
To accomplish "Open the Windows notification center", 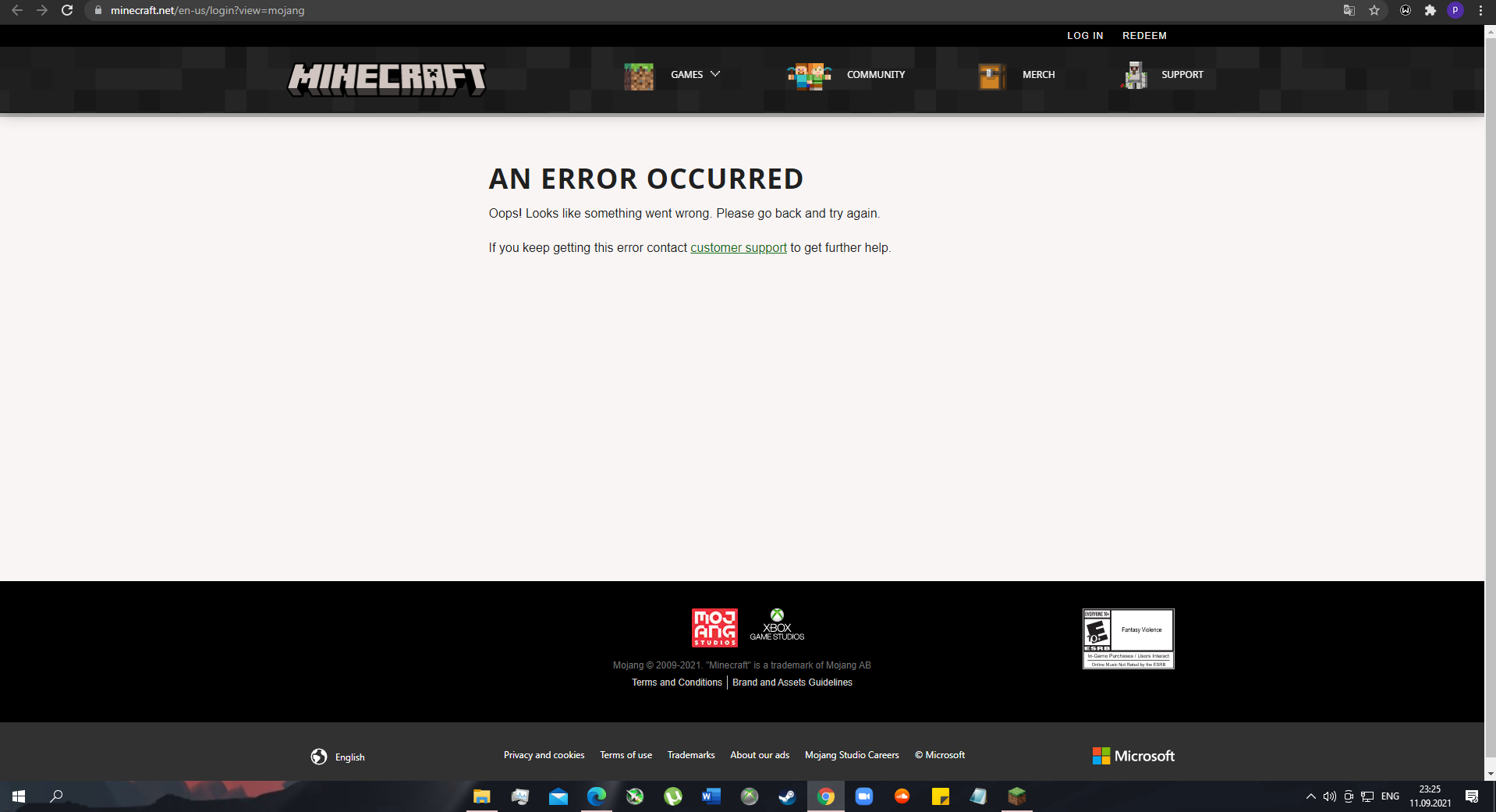I will [1472, 796].
